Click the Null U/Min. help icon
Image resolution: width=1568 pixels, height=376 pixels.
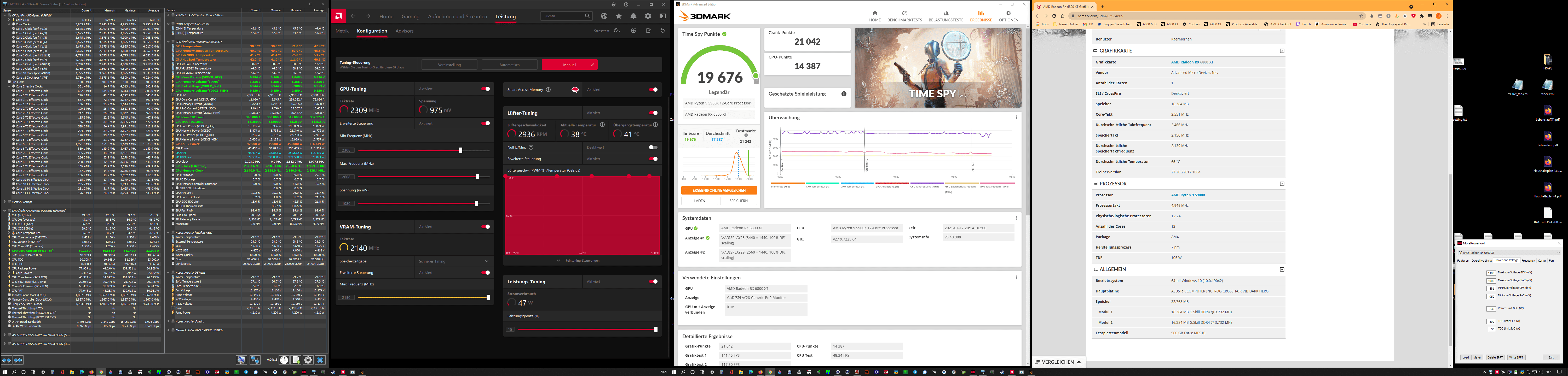point(531,147)
